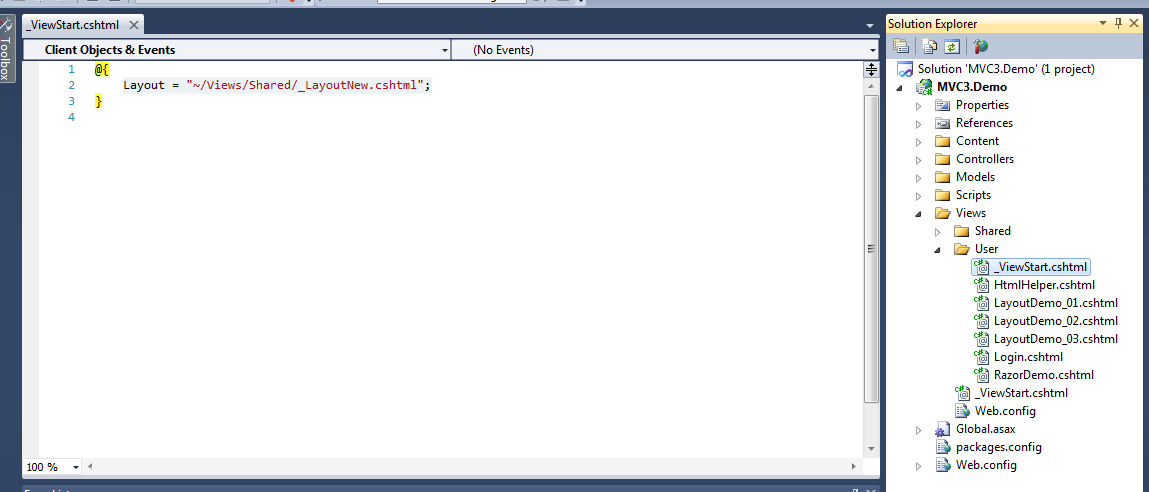Click the open Views folder icon
This screenshot has width=1149, height=492.
943,213
